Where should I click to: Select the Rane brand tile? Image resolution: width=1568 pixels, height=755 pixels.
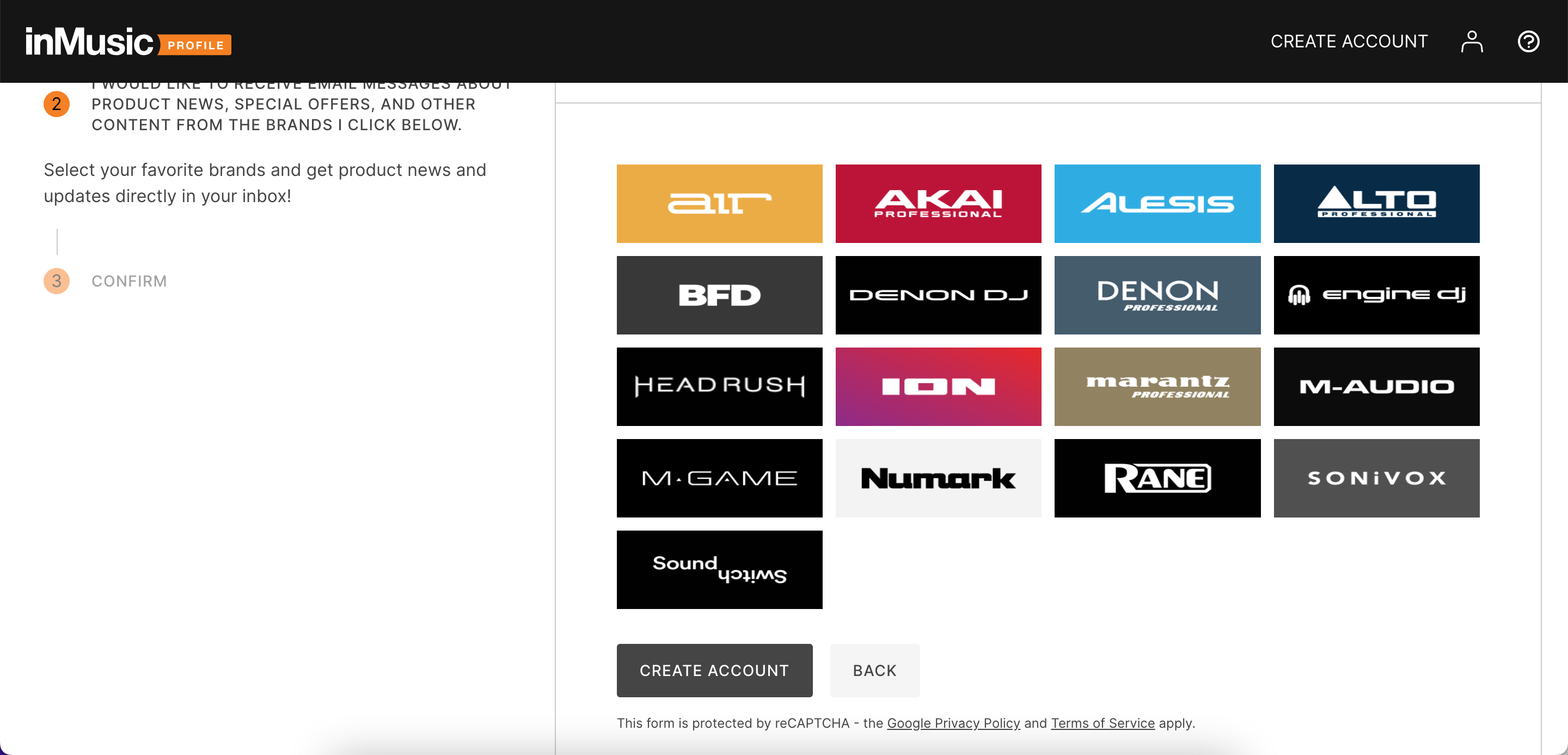click(x=1157, y=478)
